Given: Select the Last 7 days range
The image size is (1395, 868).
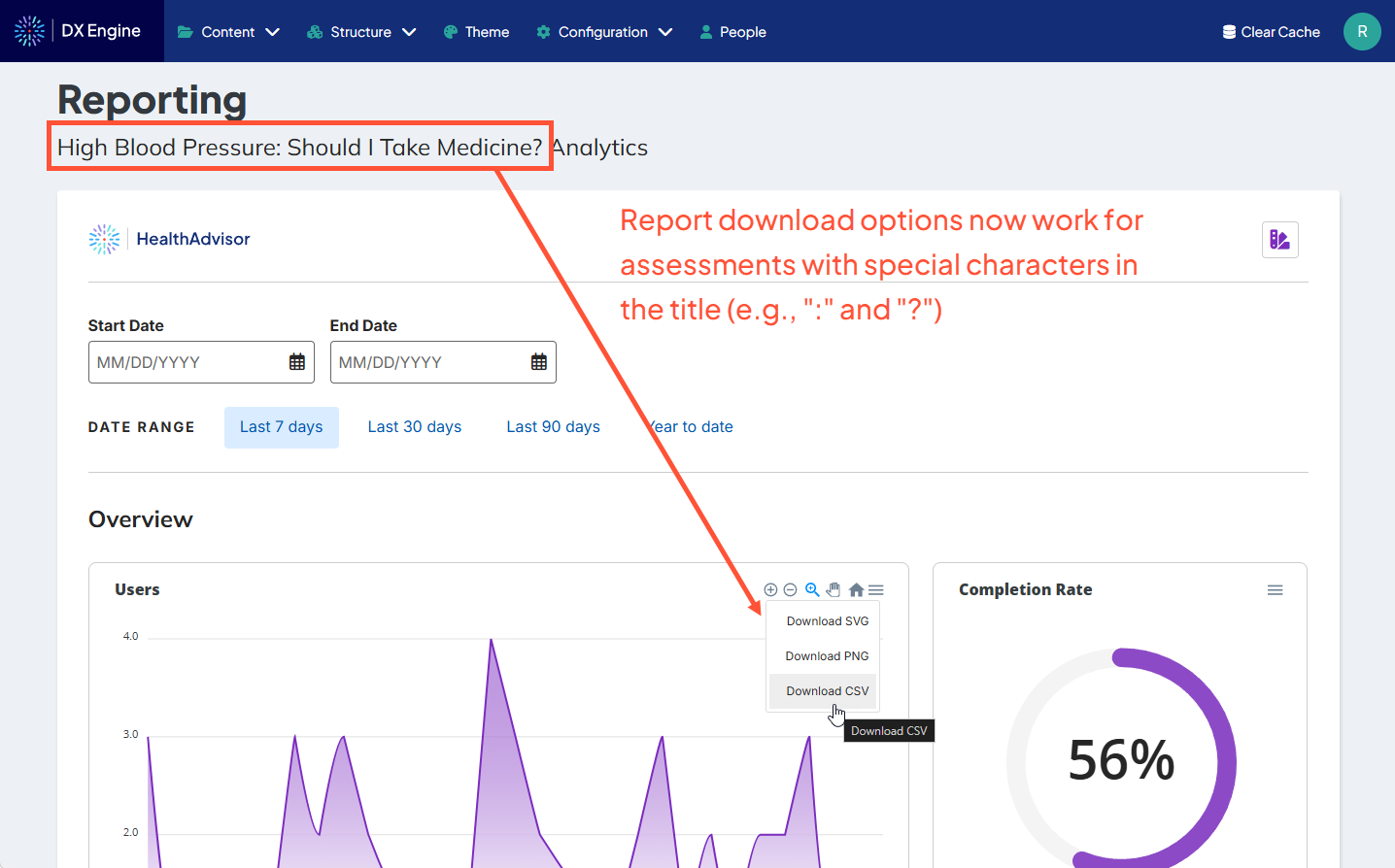Looking at the screenshot, I should [x=282, y=427].
